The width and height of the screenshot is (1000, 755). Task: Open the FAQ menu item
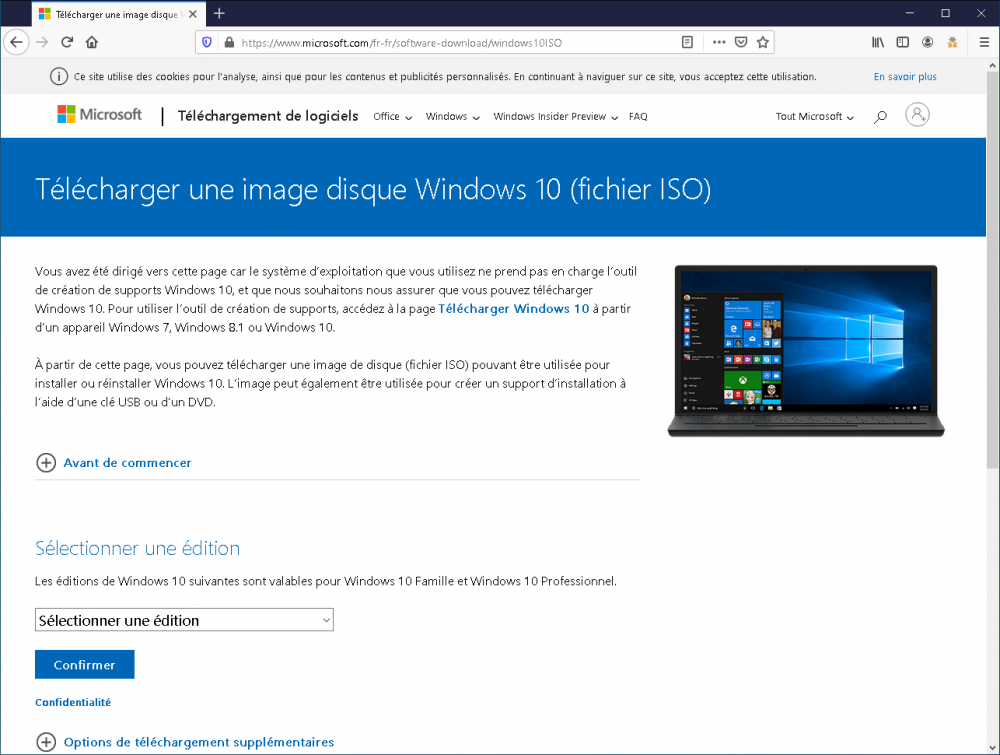pyautogui.click(x=638, y=117)
